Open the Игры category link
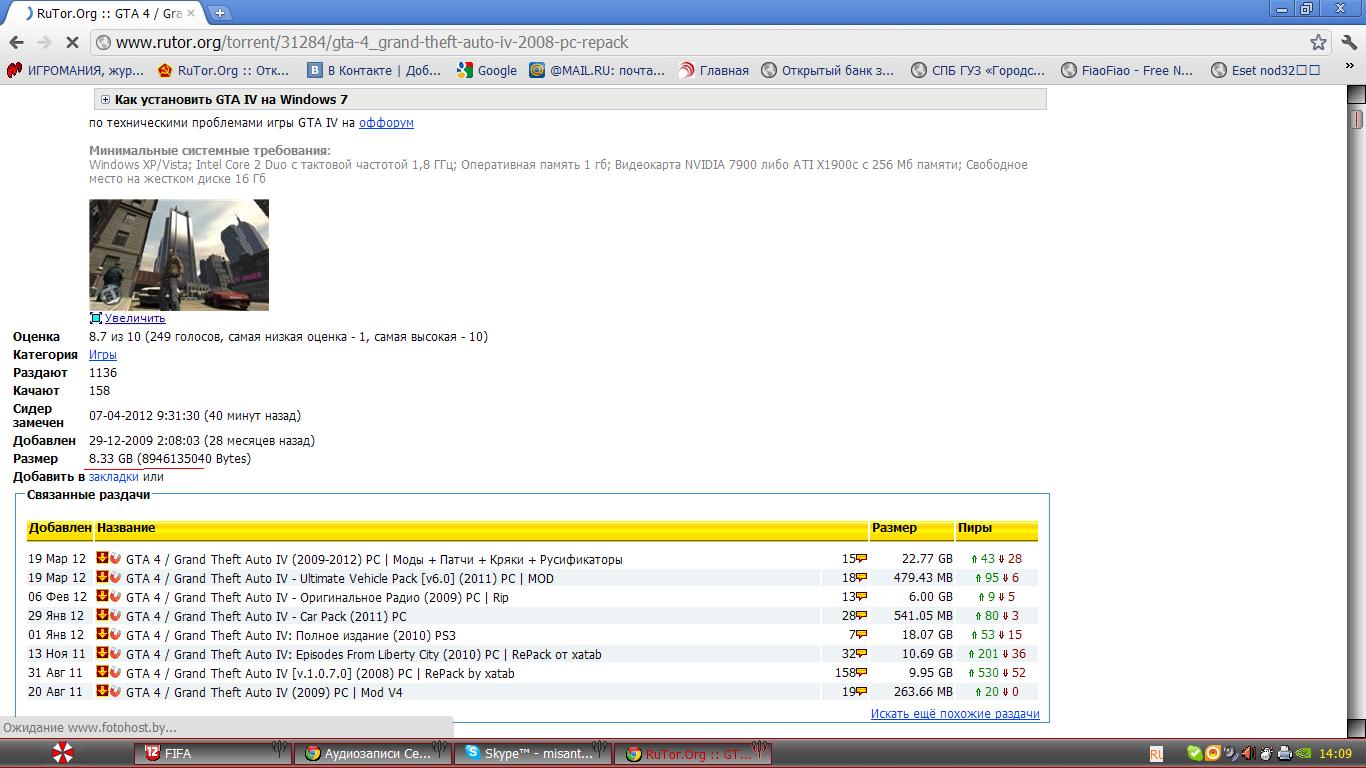Screen dimensions: 1366x768 [103, 354]
